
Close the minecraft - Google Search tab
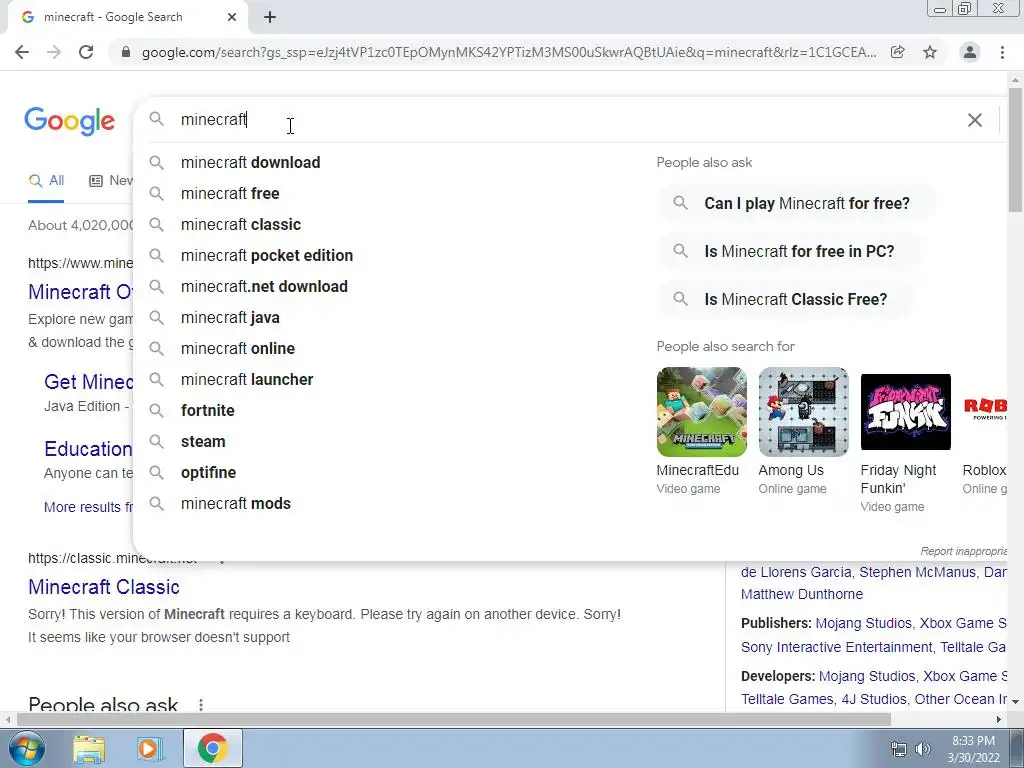pyautogui.click(x=232, y=17)
